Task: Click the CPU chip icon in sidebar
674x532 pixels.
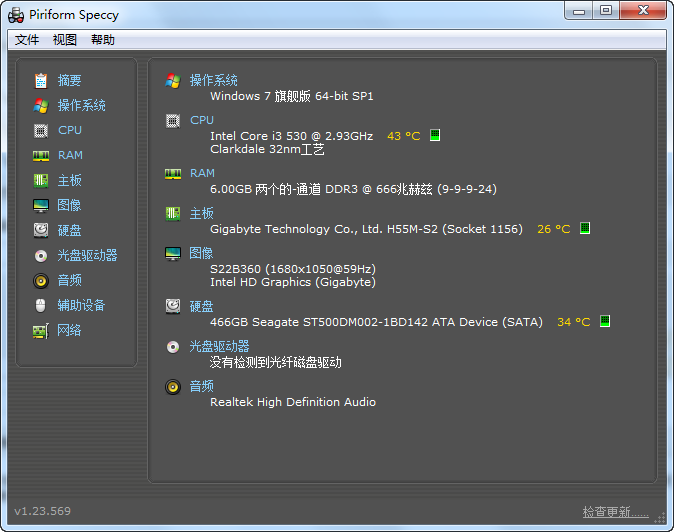Action: (41, 130)
